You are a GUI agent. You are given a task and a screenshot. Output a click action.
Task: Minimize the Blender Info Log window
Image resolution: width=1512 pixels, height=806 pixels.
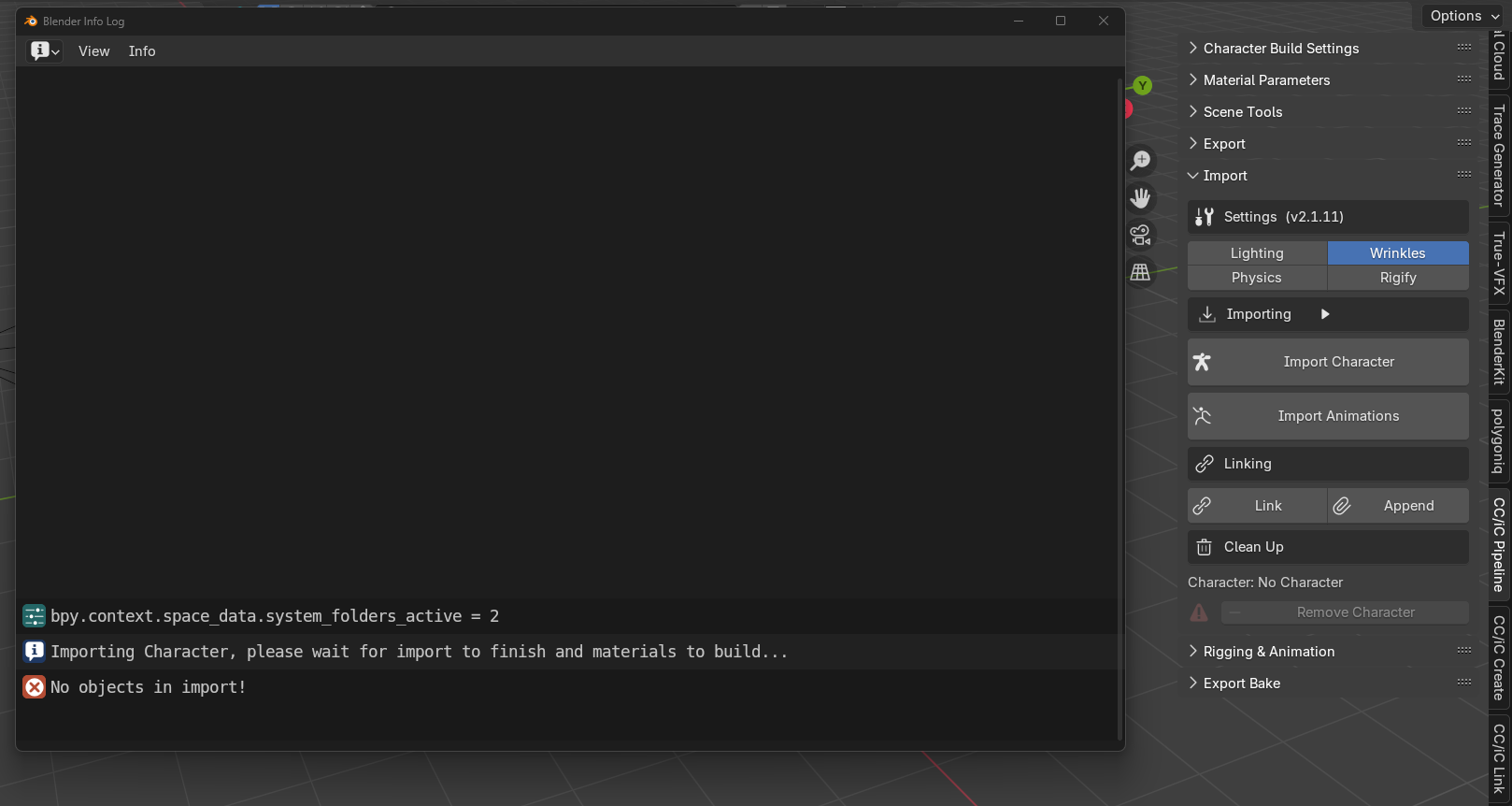pyautogui.click(x=1019, y=21)
